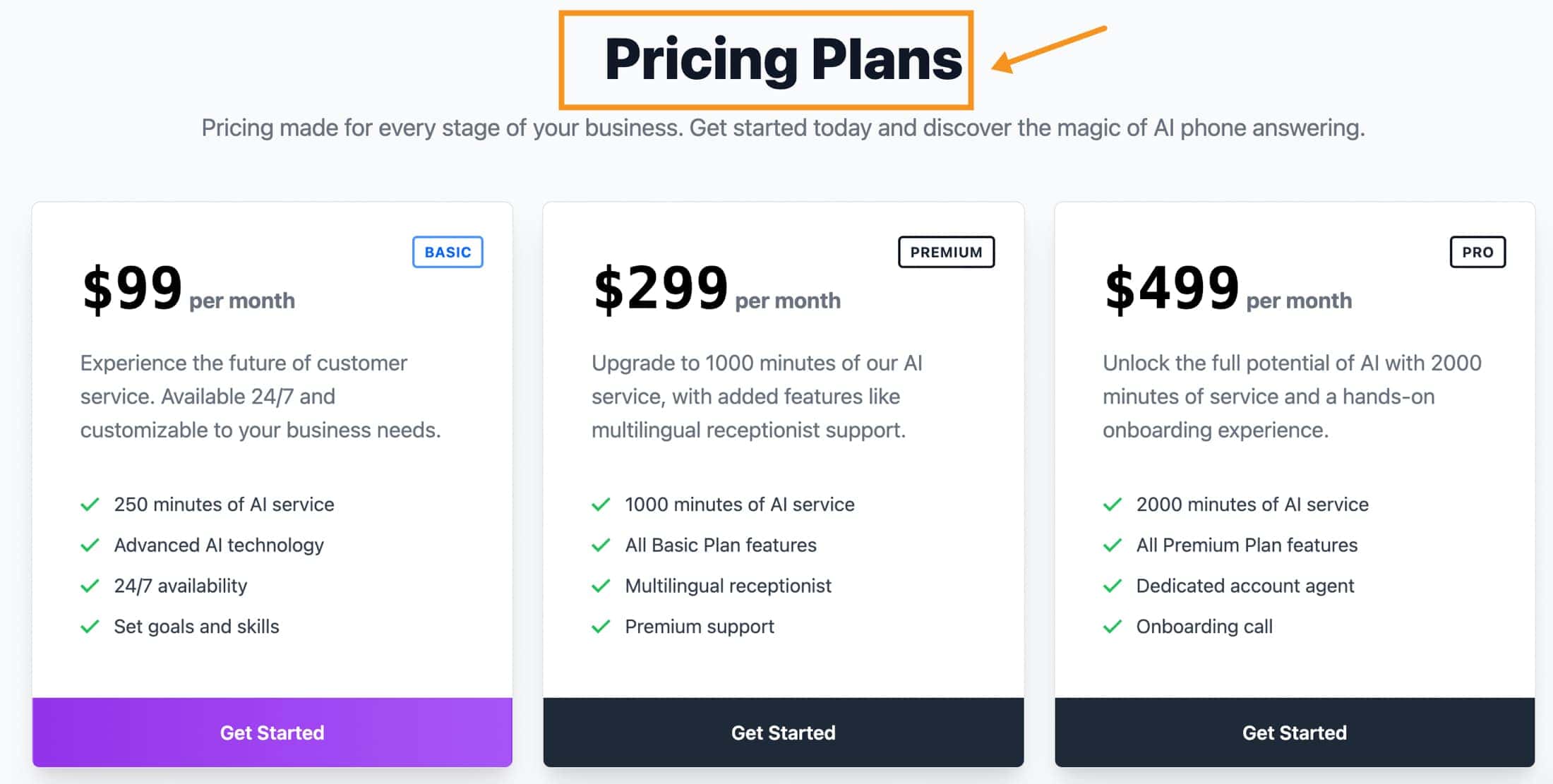
Task: Start the $299 Premium plan with Get Started
Action: (784, 732)
